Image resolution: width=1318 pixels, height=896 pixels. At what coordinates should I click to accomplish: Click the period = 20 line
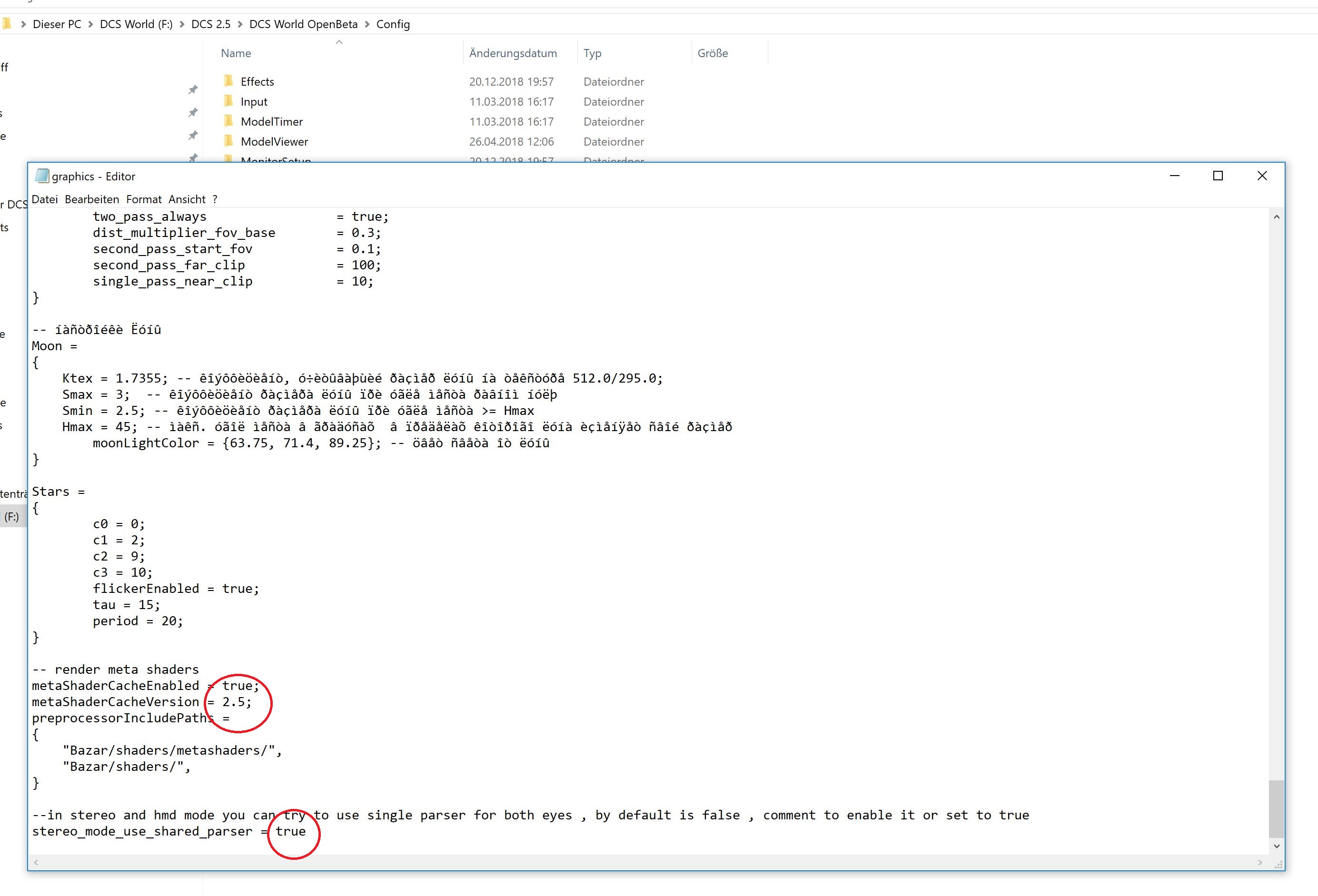point(138,621)
